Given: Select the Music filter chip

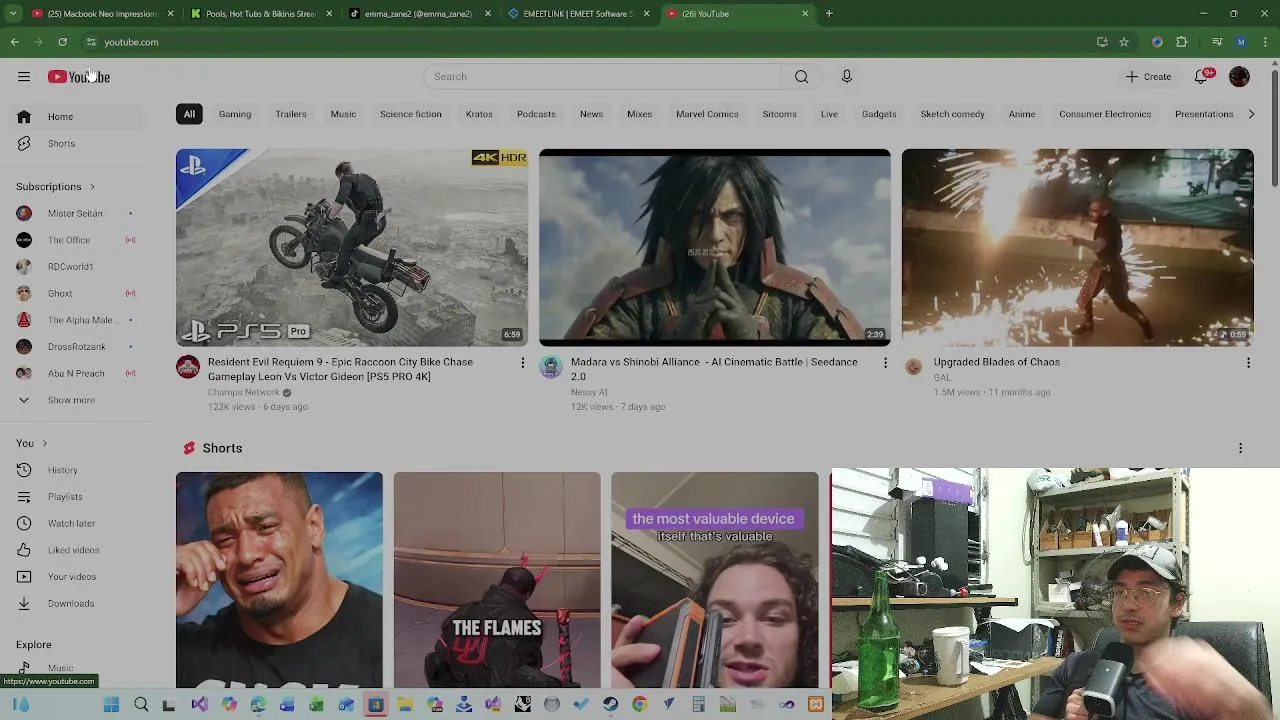Looking at the screenshot, I should click(343, 114).
